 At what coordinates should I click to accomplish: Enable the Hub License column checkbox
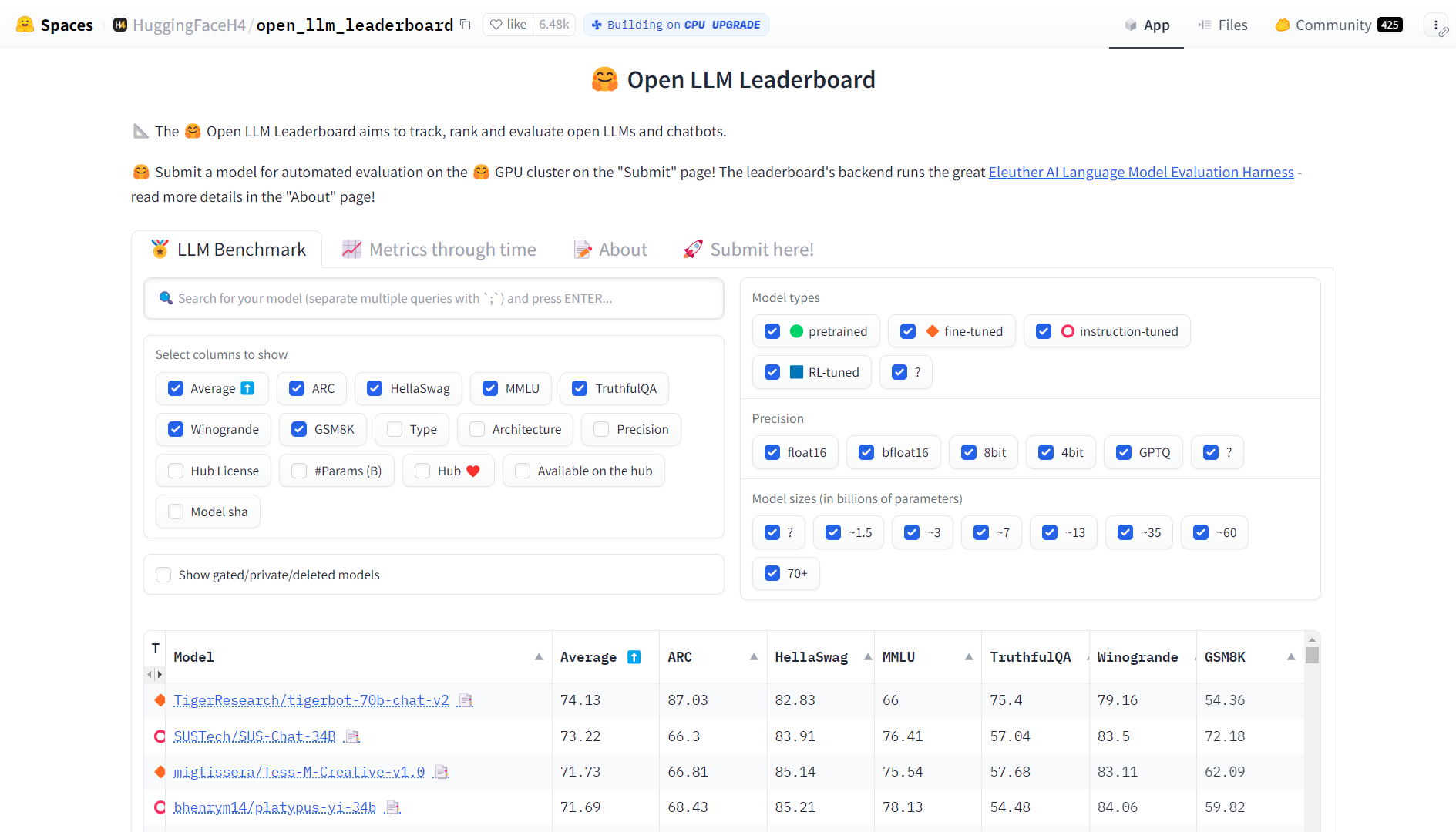click(x=176, y=471)
